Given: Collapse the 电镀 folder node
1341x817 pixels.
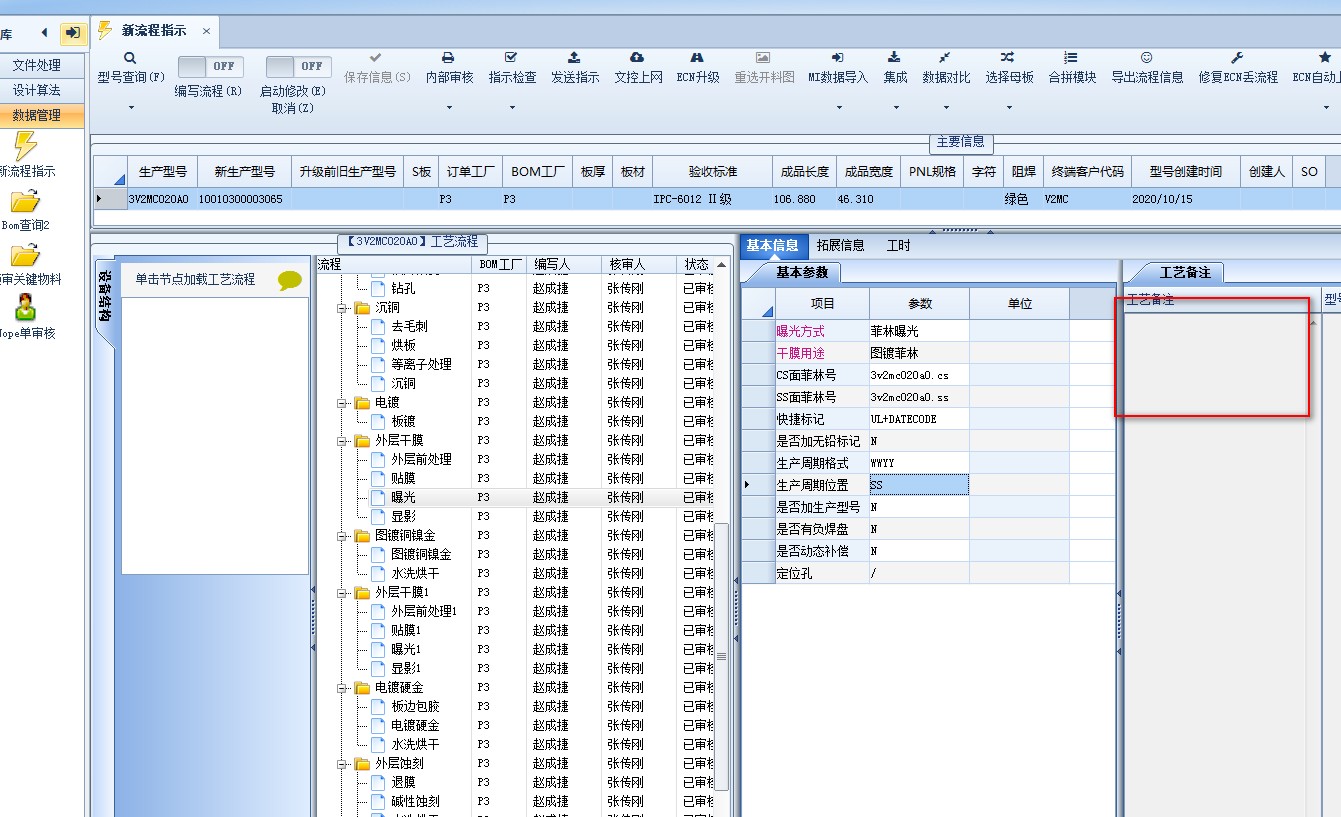Looking at the screenshot, I should pos(343,403).
